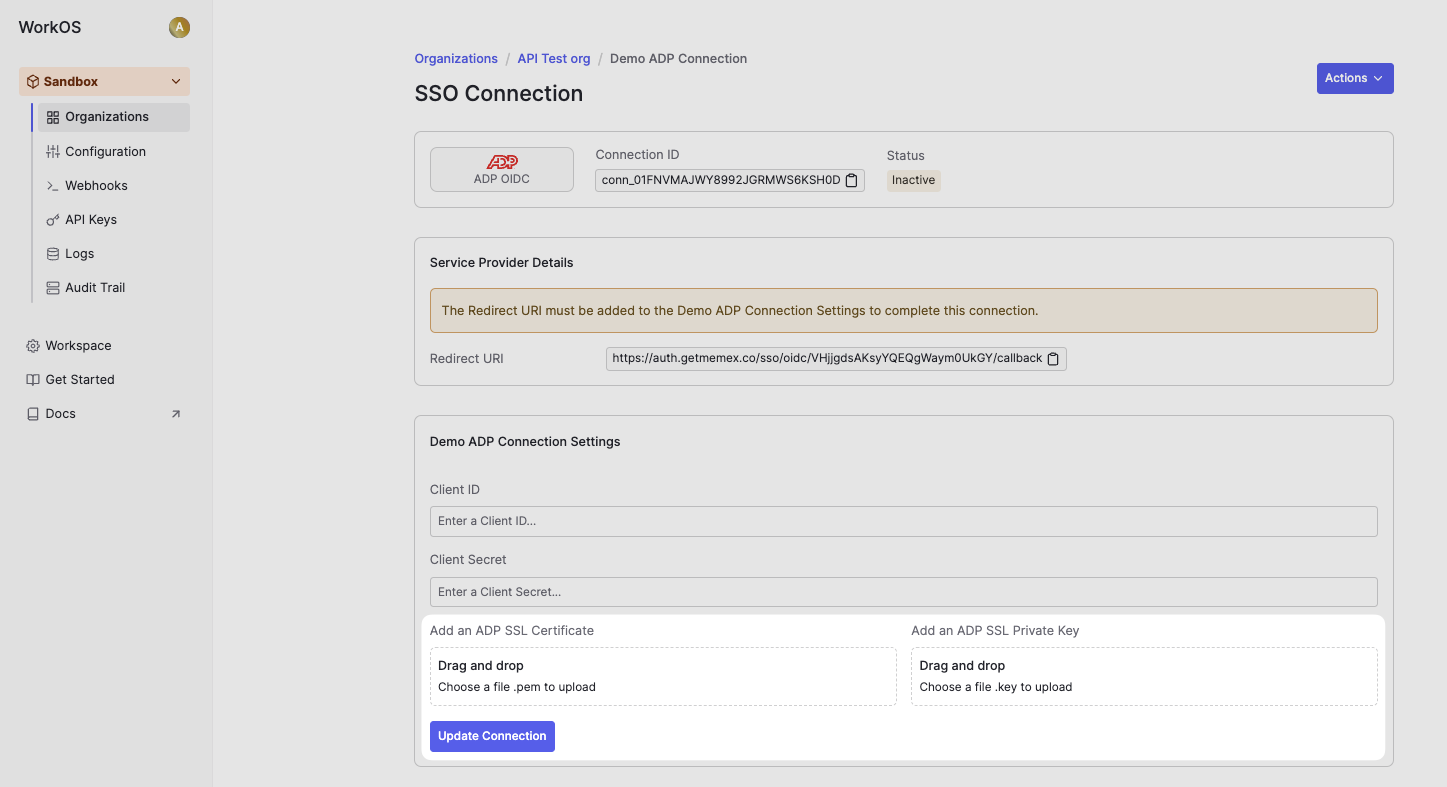
Task: Copy the Connection ID to clipboard
Action: pos(852,180)
